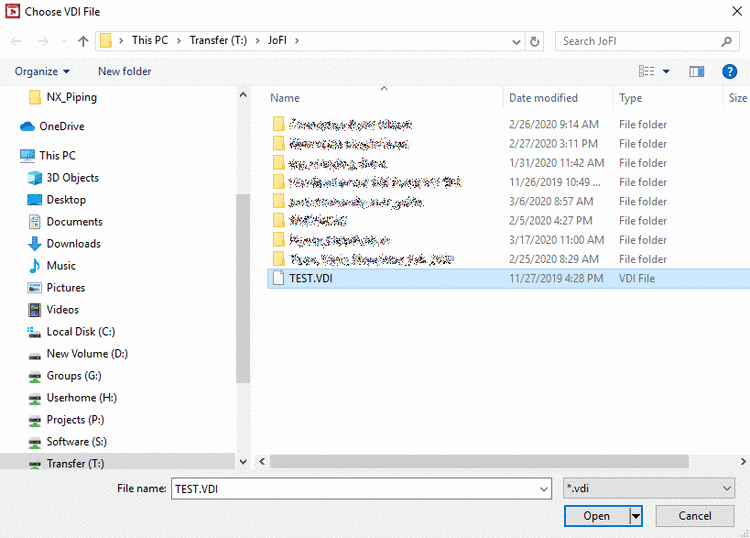Screen dimensions: 750x538
Task: Select New Volume (D:)
Action: point(77,353)
